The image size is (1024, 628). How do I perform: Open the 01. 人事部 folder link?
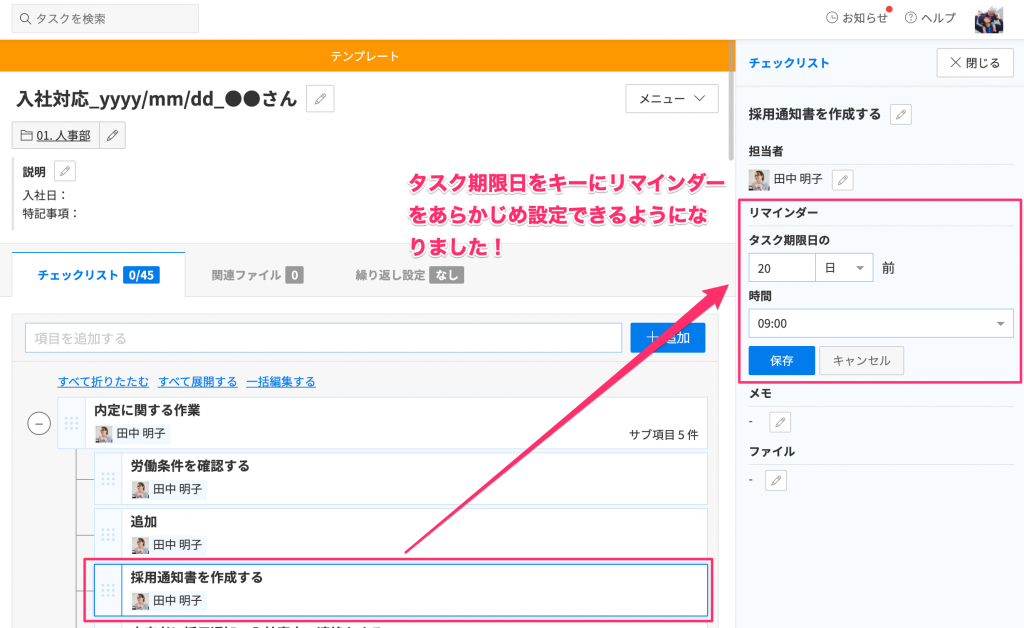63,135
